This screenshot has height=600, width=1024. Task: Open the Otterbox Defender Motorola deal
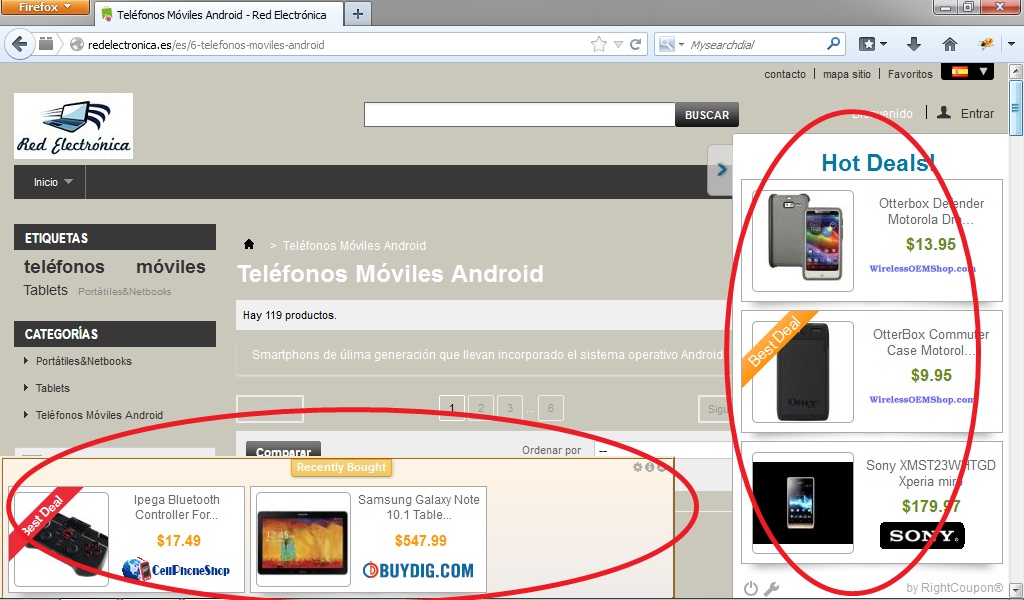pyautogui.click(x=871, y=240)
